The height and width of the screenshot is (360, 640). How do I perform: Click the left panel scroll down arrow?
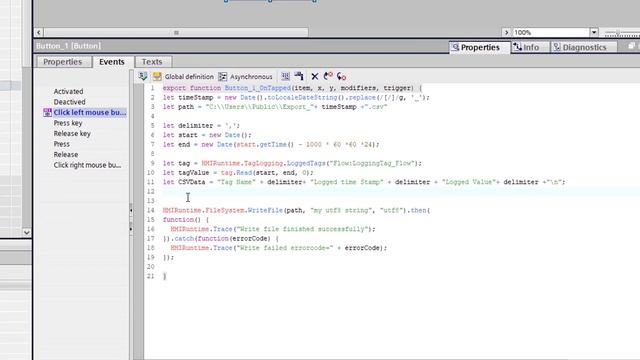(27, 232)
